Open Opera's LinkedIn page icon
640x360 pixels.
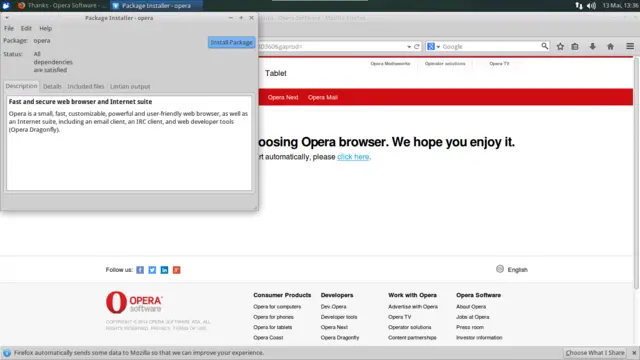[164, 270]
